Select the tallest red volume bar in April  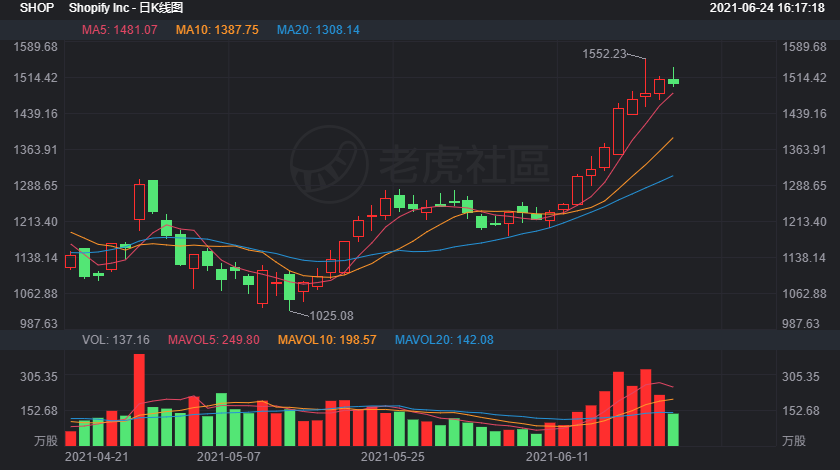tap(139, 400)
